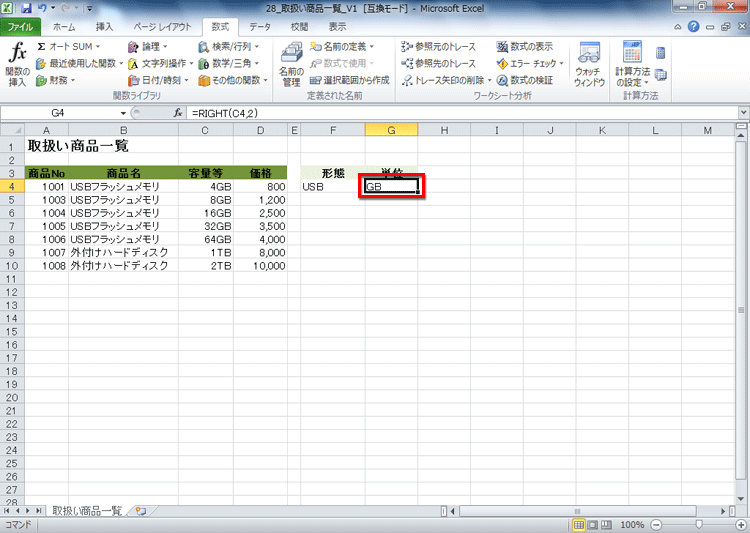Select row 4 header

(12, 187)
